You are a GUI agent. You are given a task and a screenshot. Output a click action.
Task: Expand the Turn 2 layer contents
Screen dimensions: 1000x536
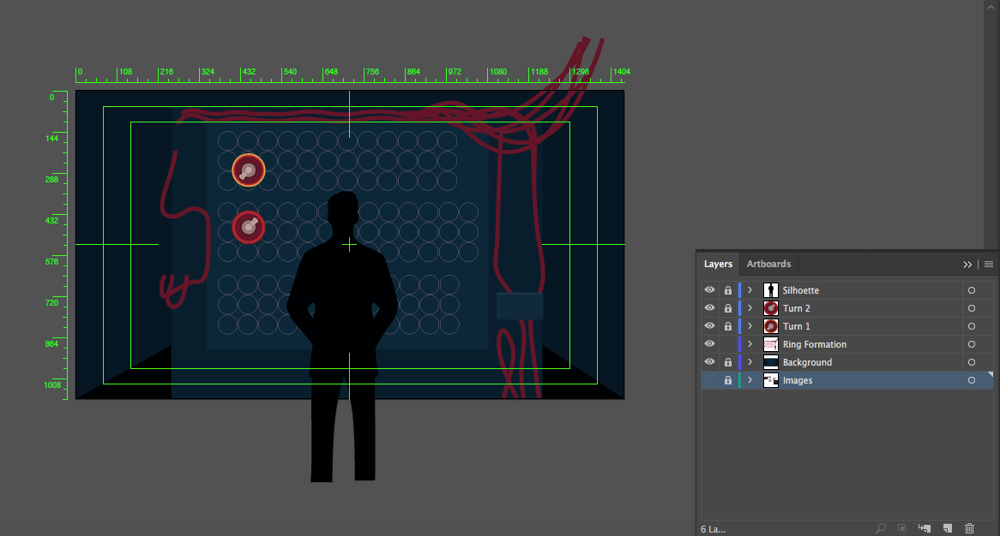(750, 308)
